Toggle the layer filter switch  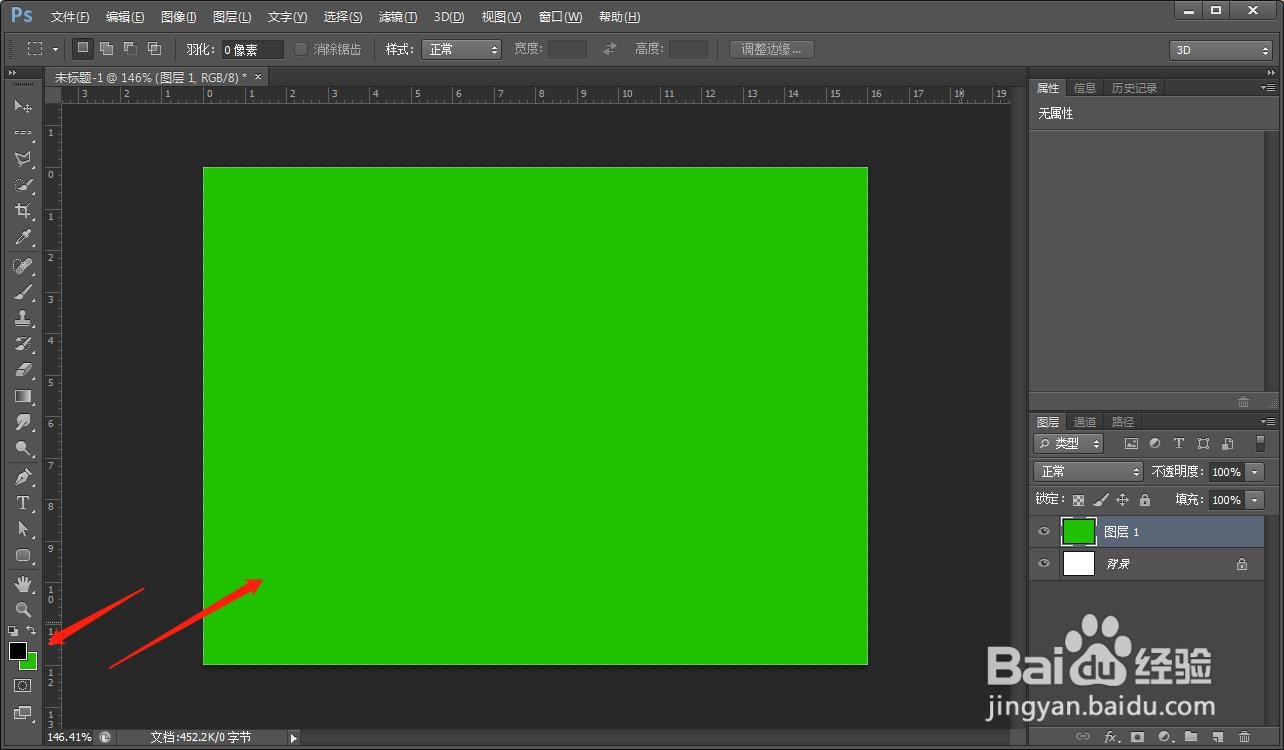click(x=1260, y=443)
